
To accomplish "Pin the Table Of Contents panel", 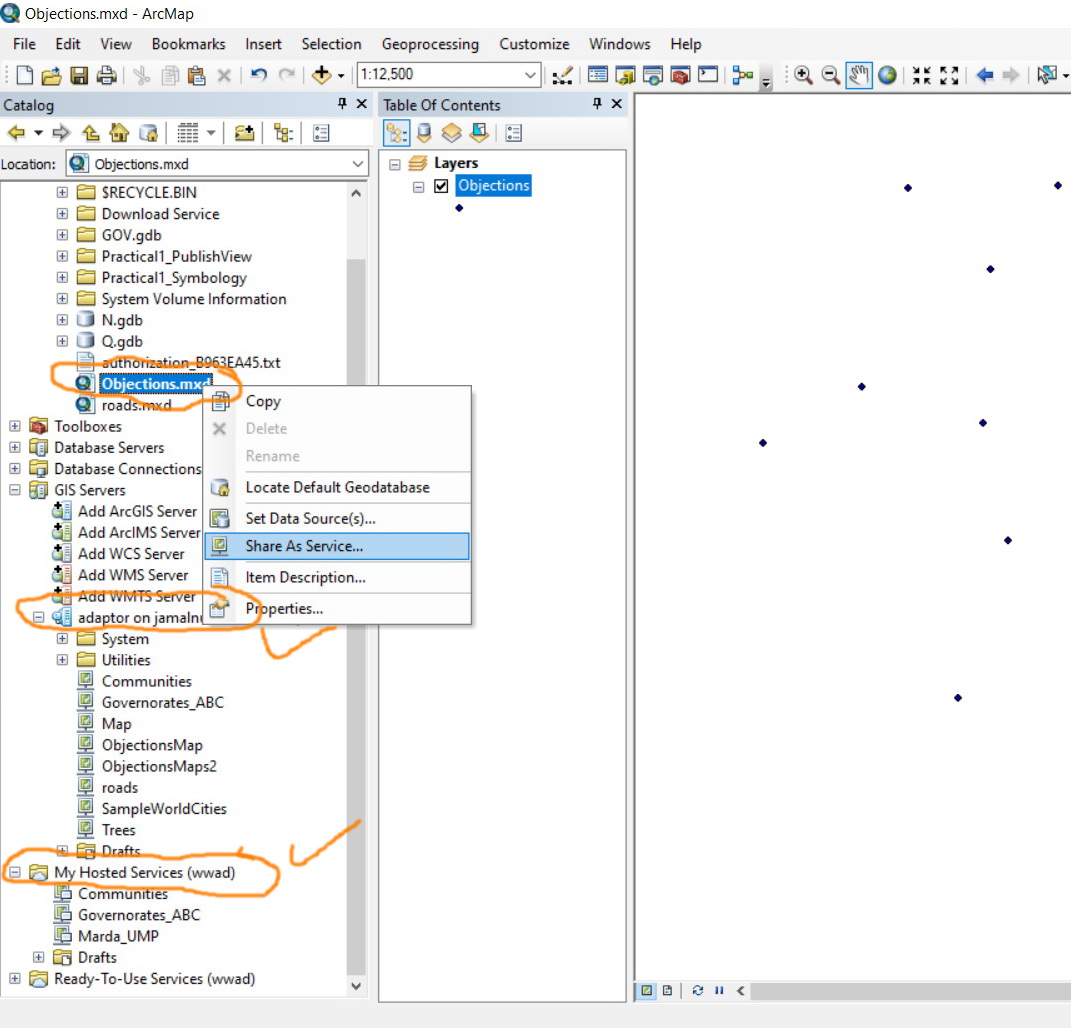I will (x=597, y=104).
